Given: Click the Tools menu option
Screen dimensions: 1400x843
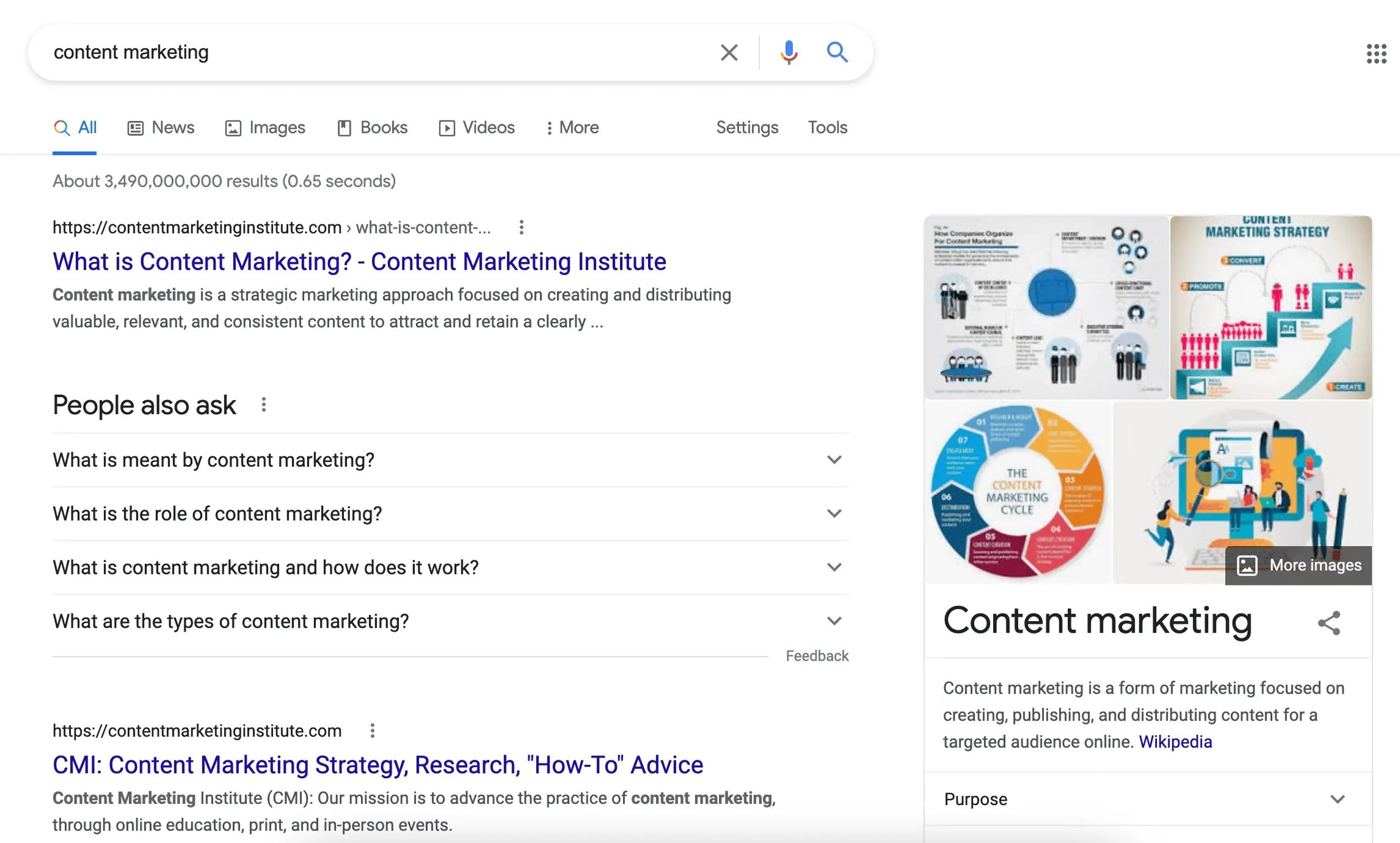Looking at the screenshot, I should point(827,127).
